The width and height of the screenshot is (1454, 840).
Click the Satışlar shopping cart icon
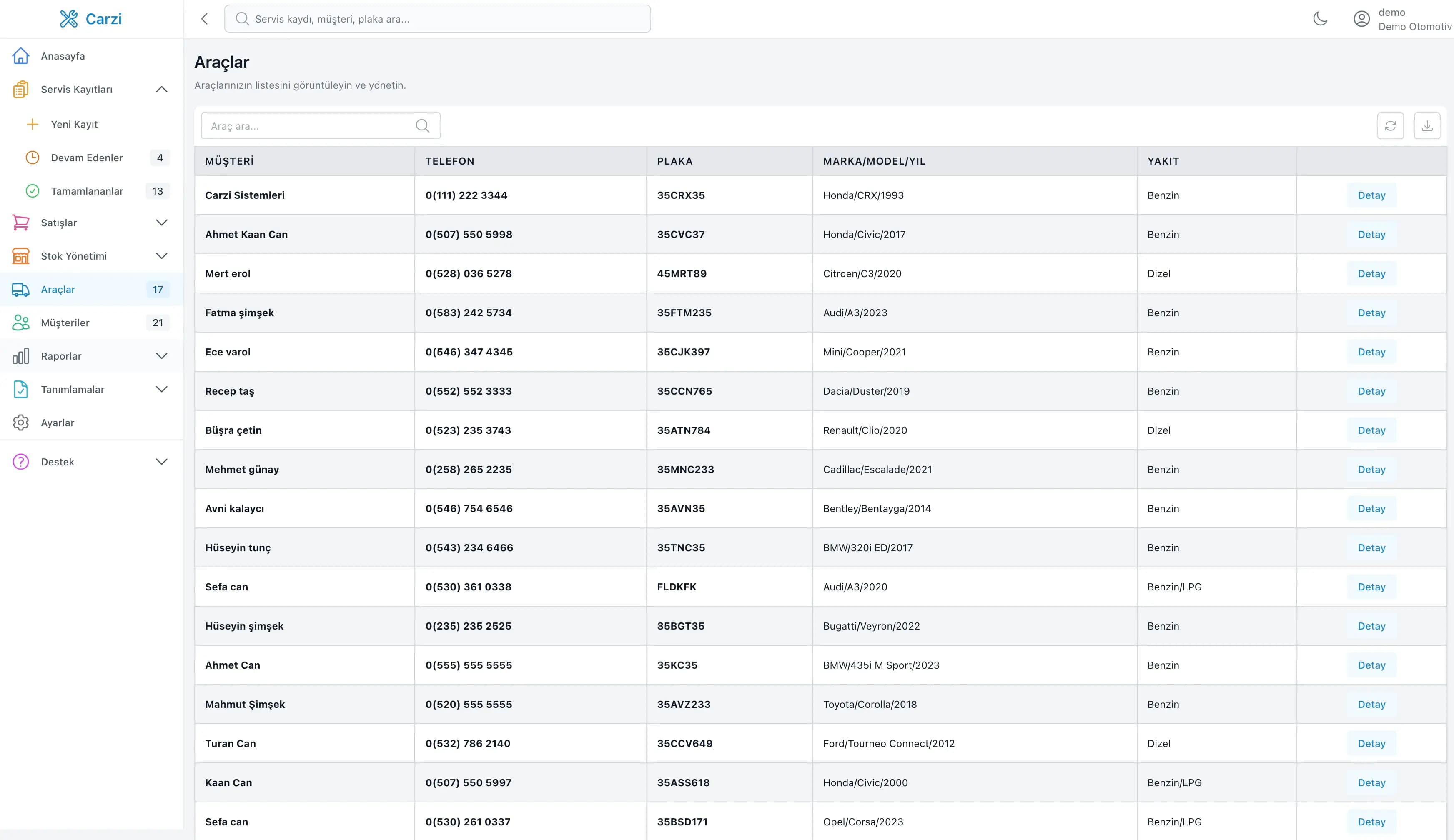[21, 222]
